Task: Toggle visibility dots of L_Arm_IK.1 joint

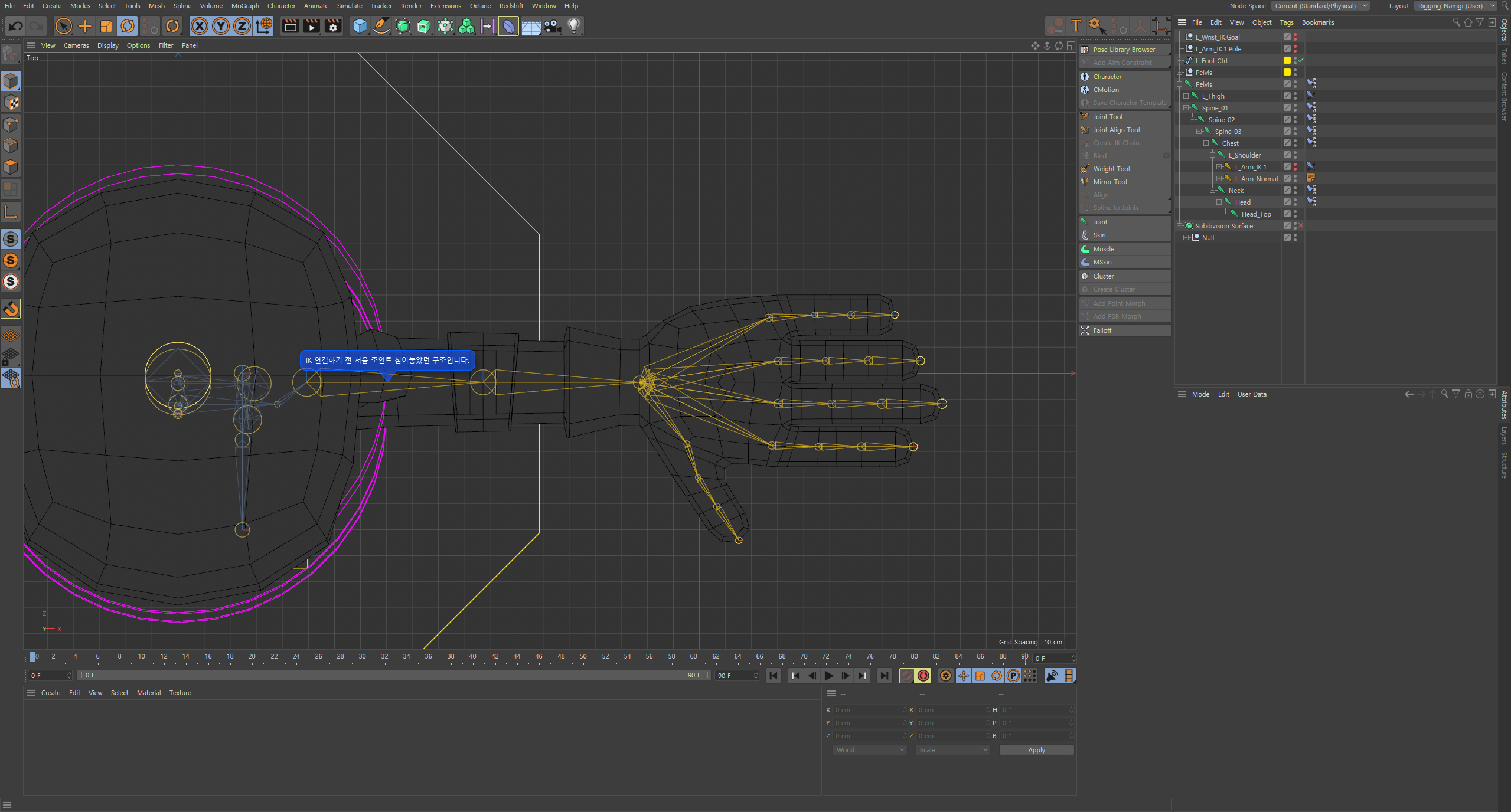Action: click(1295, 167)
